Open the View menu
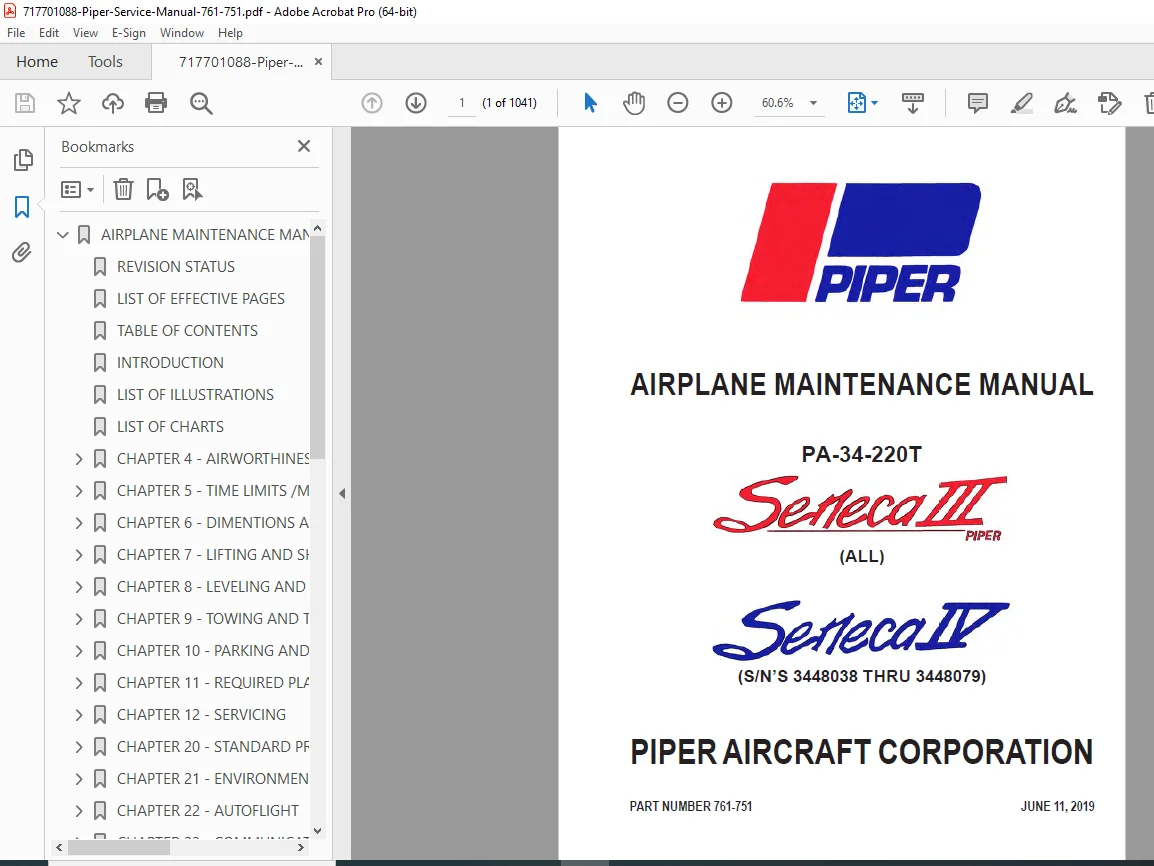The height and width of the screenshot is (866, 1154). (x=85, y=33)
